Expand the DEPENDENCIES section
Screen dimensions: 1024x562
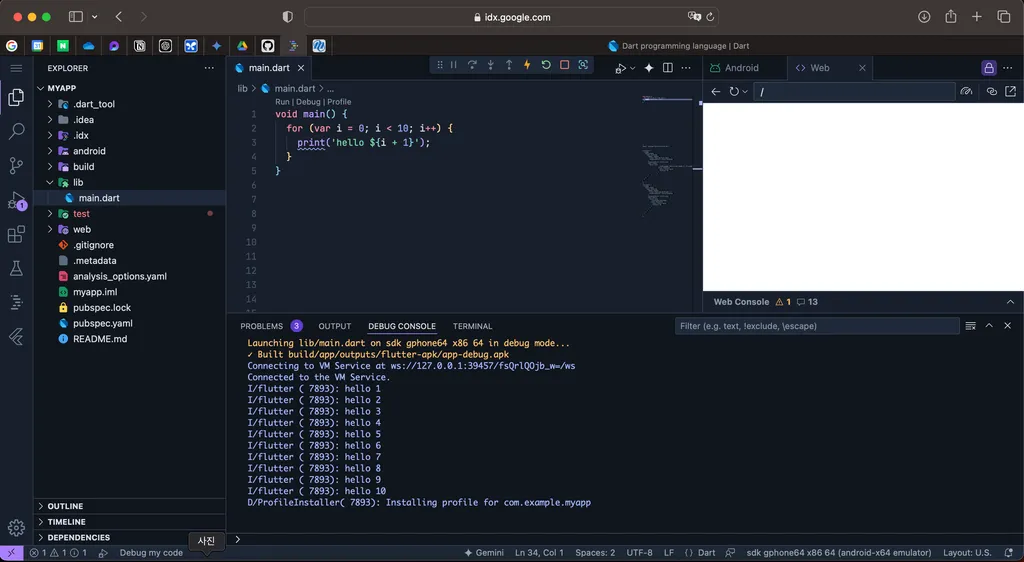[78, 537]
